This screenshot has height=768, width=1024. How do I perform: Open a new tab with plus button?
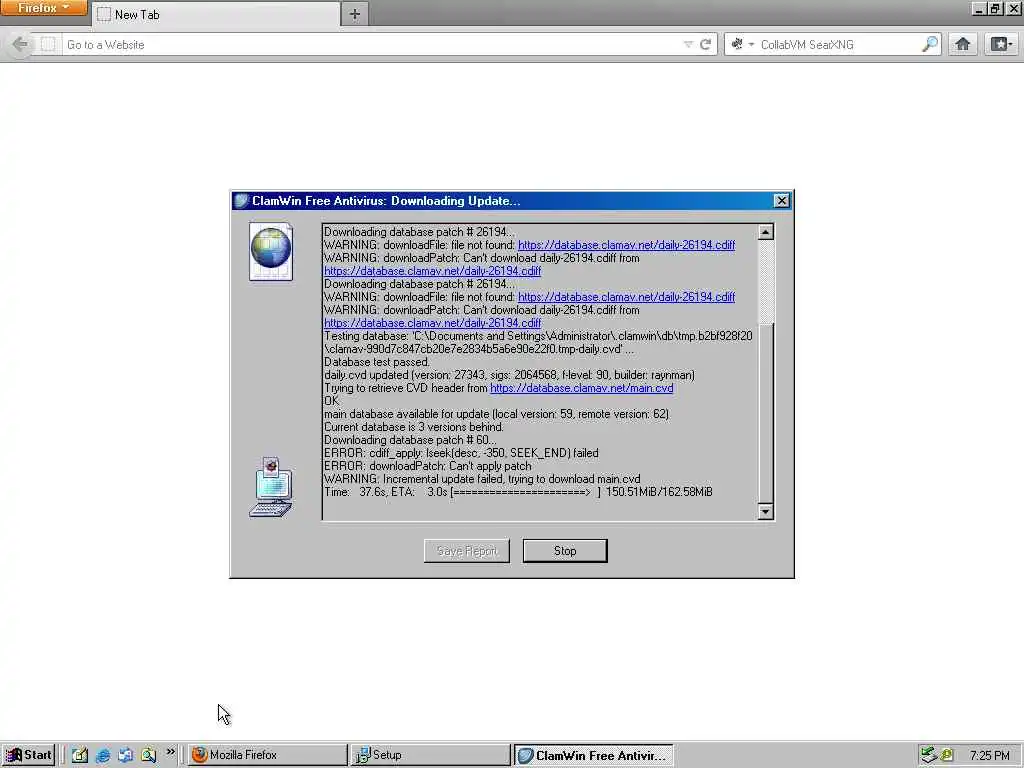[x=355, y=14]
